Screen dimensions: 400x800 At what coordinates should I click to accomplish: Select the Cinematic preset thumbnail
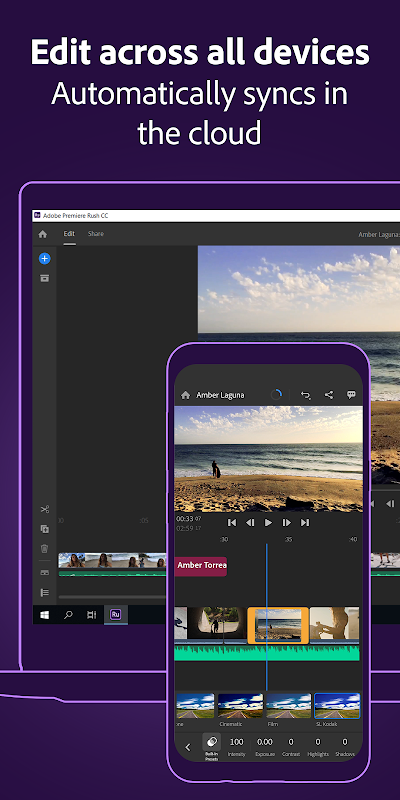pos(240,706)
